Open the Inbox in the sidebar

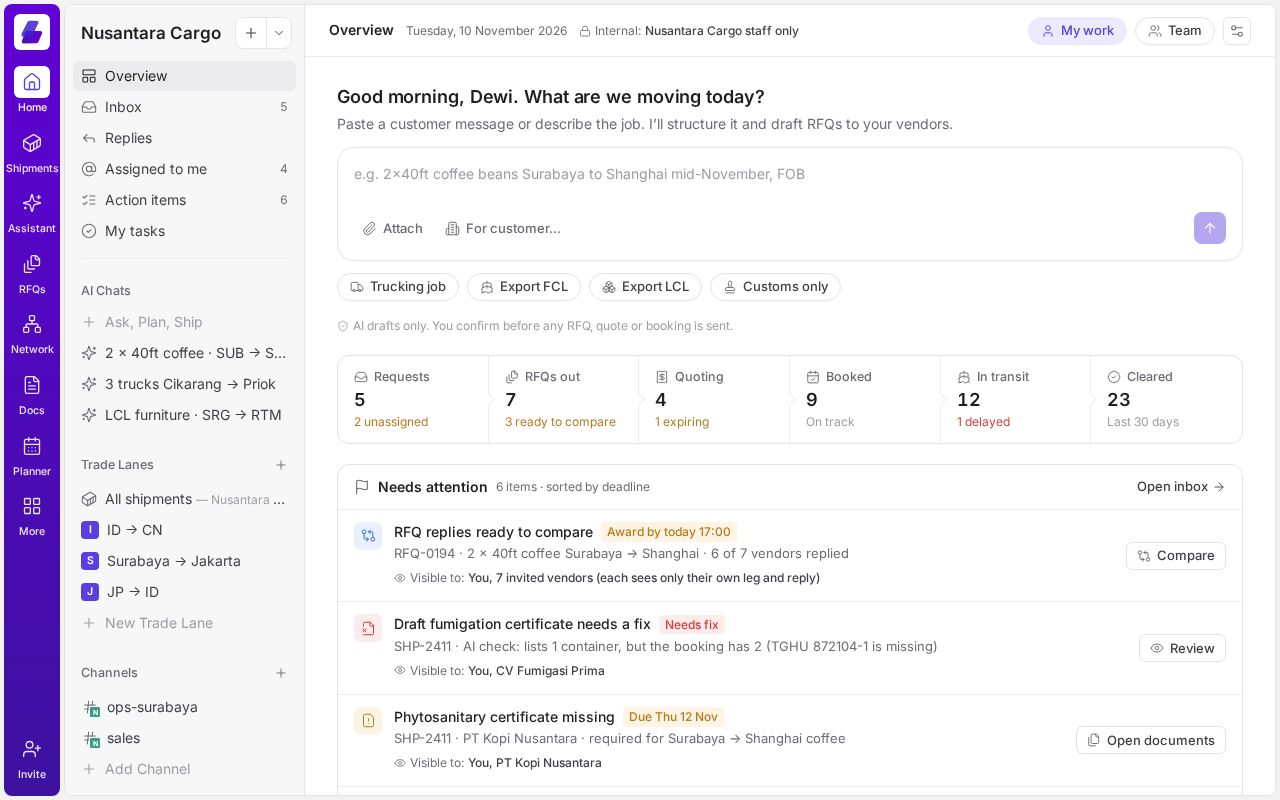[184, 107]
